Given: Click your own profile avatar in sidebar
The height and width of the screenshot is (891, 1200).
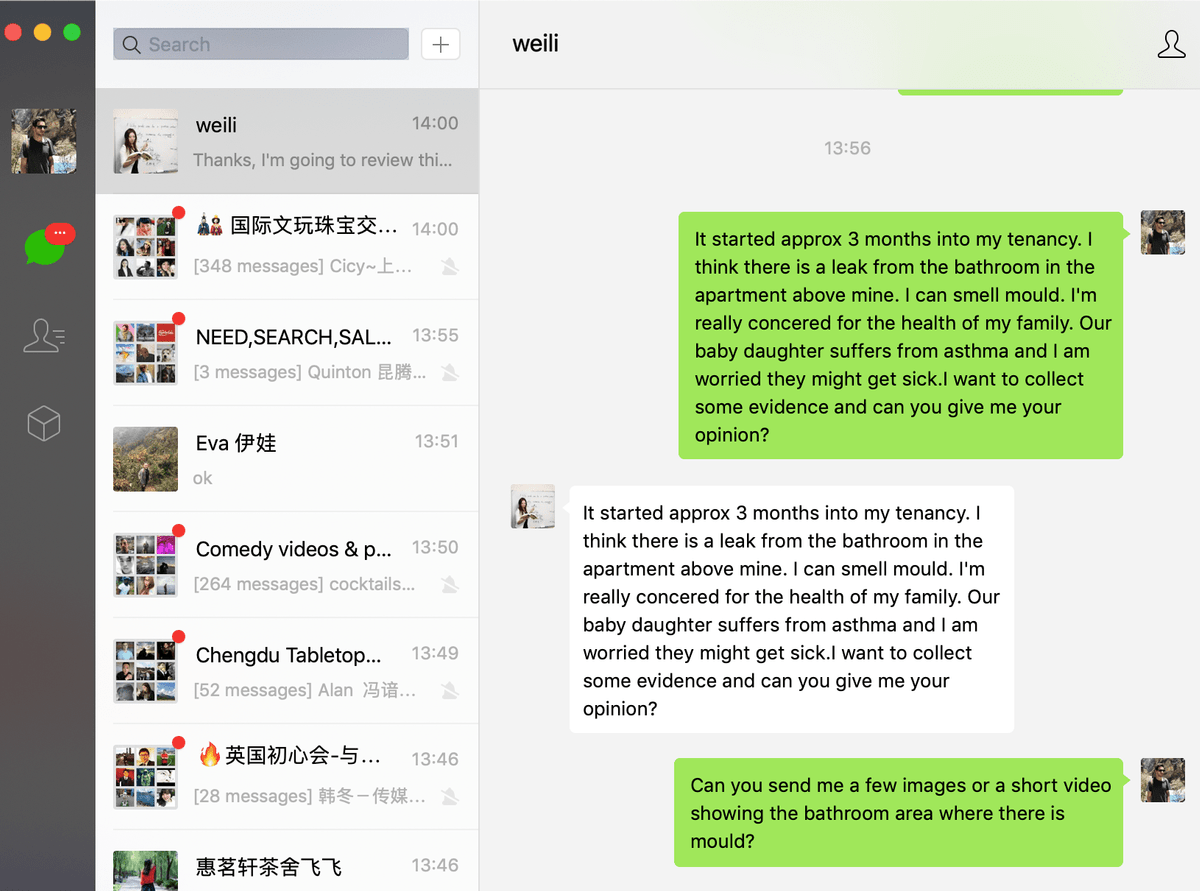Looking at the screenshot, I should (44, 141).
